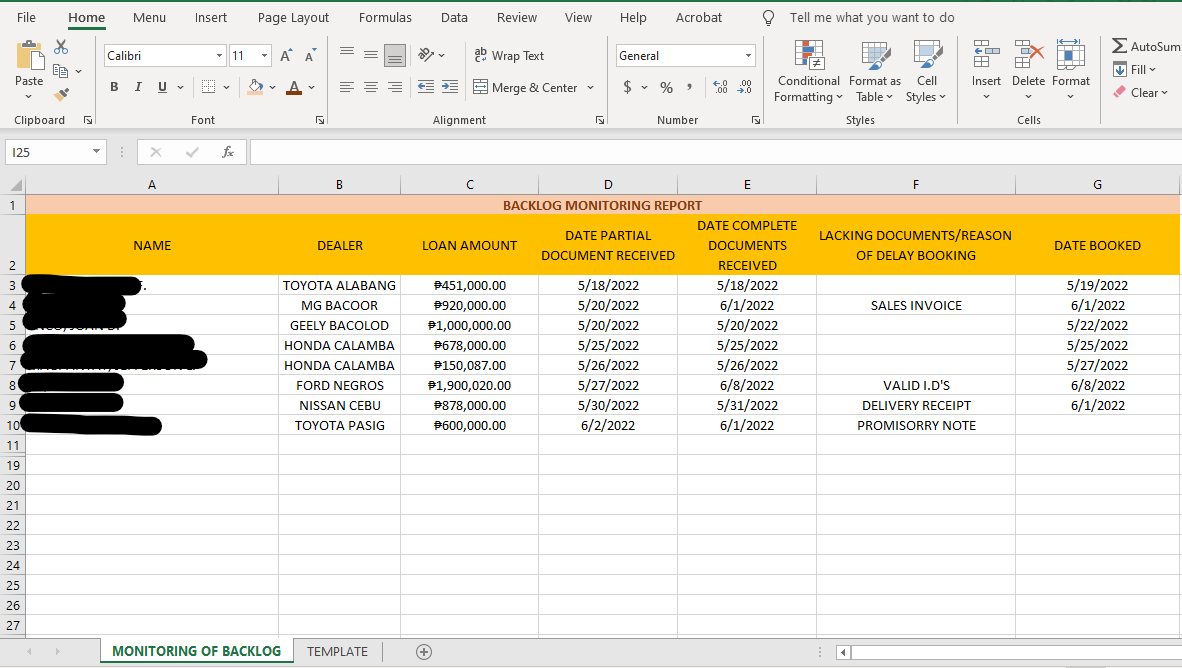Toggle Underline formatting

pyautogui.click(x=162, y=87)
